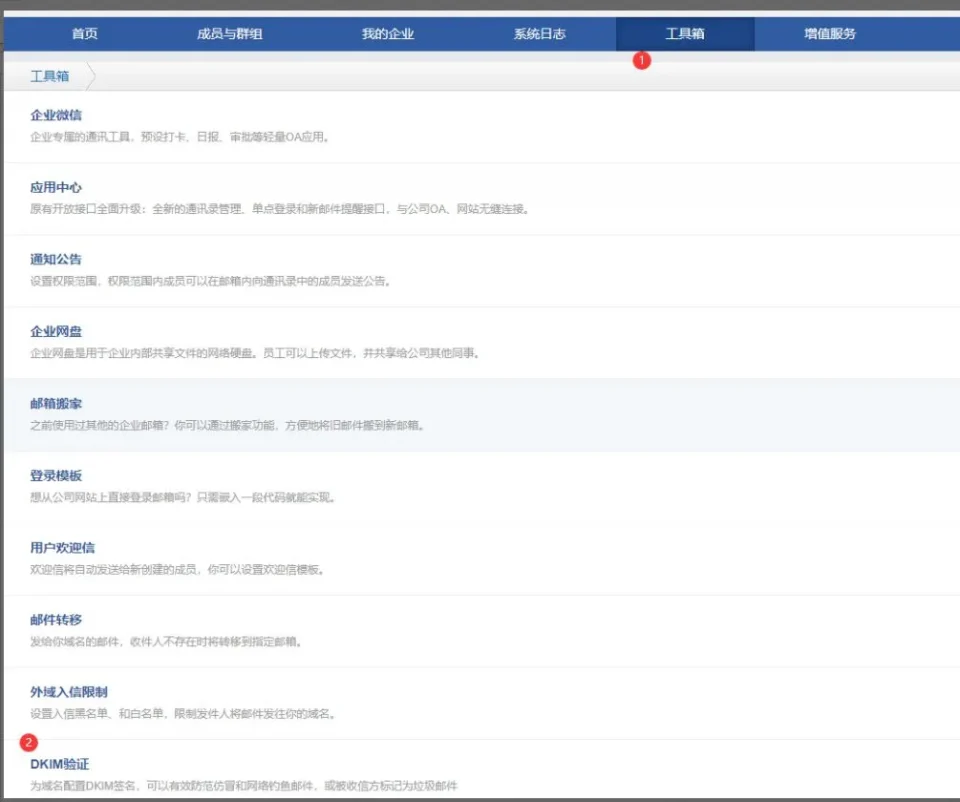This screenshot has height=802, width=960.
Task: Open 外域入信限制 settings
Action: click(68, 692)
